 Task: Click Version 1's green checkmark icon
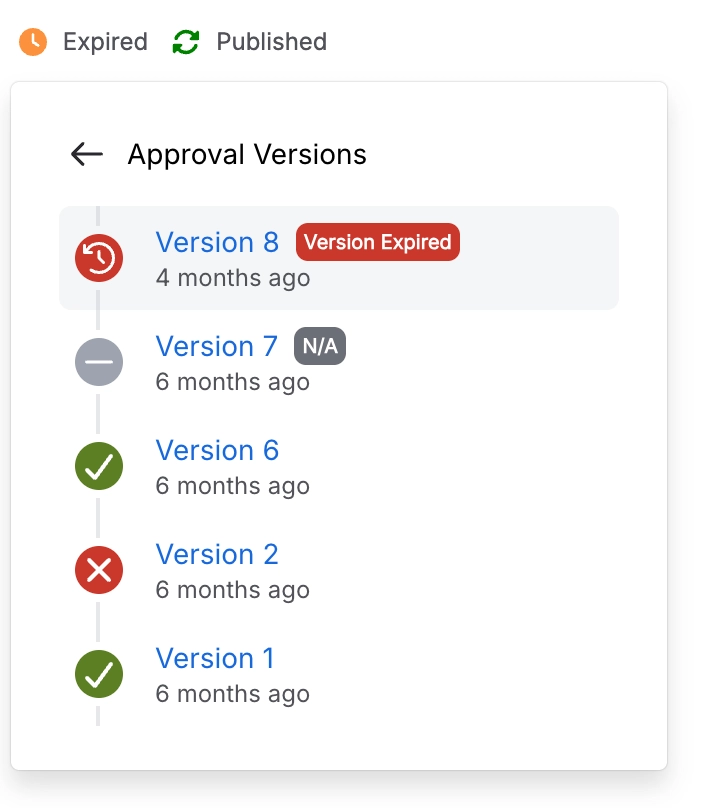click(x=99, y=674)
